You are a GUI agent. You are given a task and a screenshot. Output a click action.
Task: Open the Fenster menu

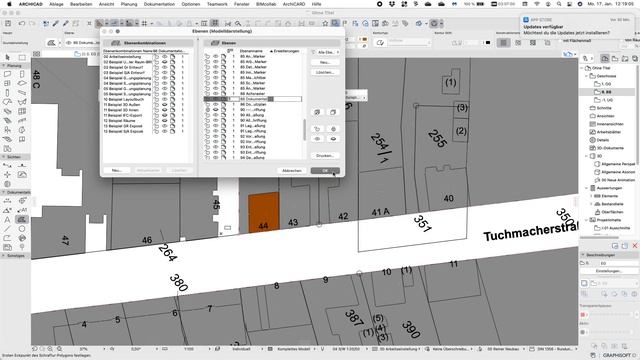[242, 4]
